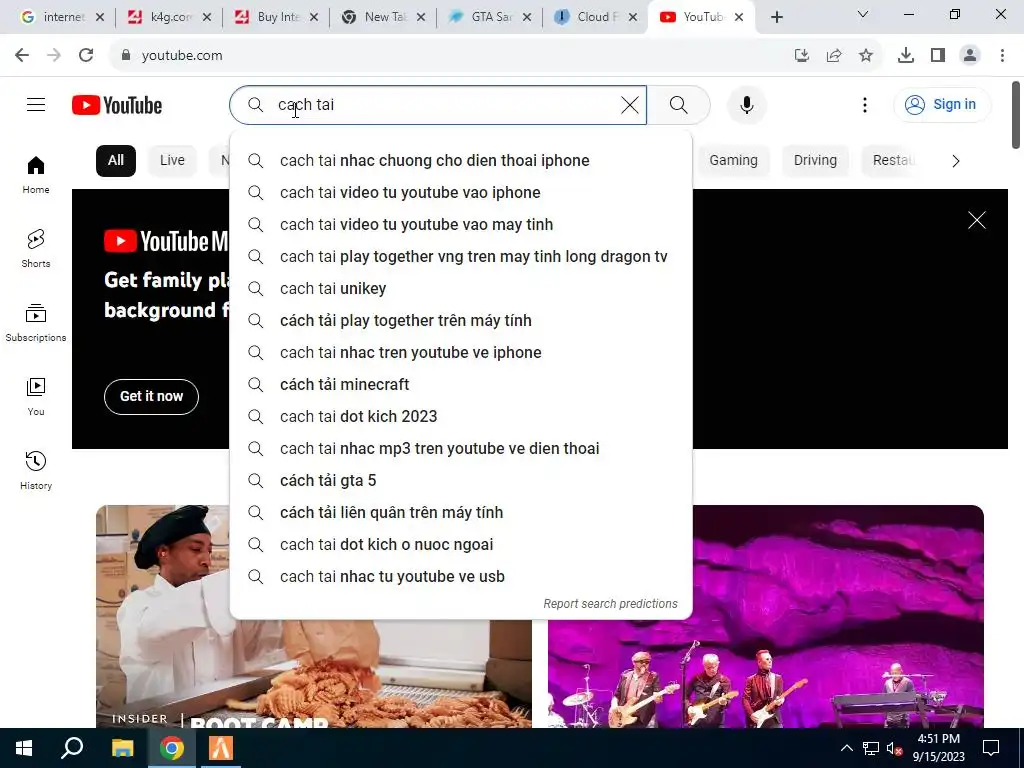Choose suggestion cach tai unikey
The image size is (1024, 768).
pos(461,289)
